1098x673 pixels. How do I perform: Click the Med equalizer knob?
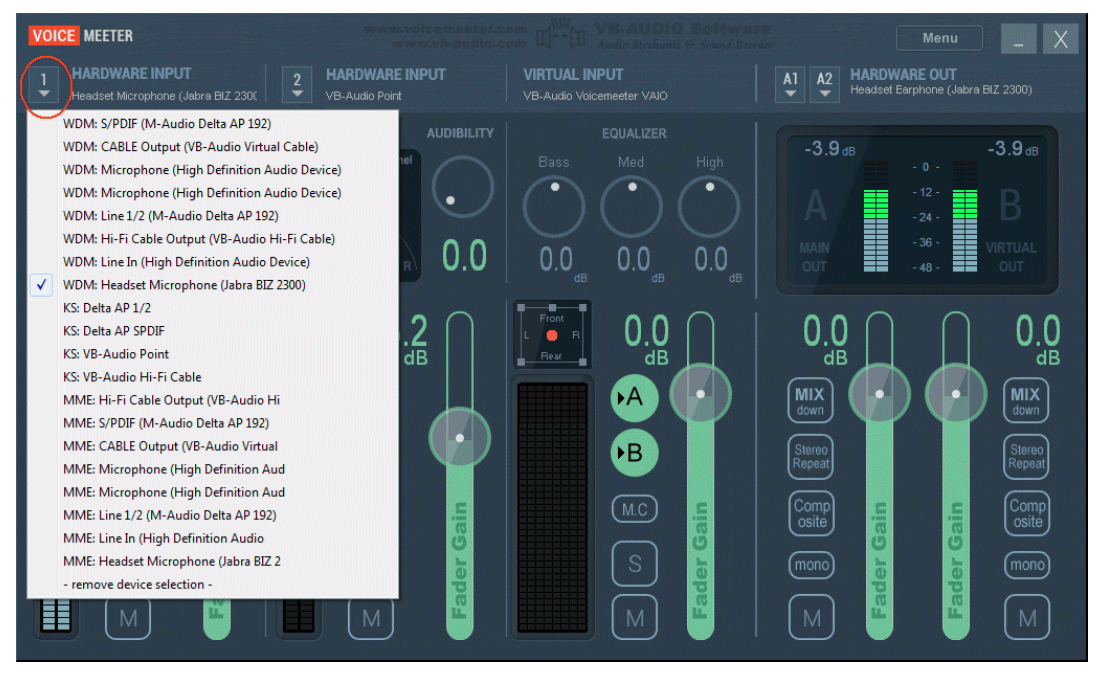point(631,207)
